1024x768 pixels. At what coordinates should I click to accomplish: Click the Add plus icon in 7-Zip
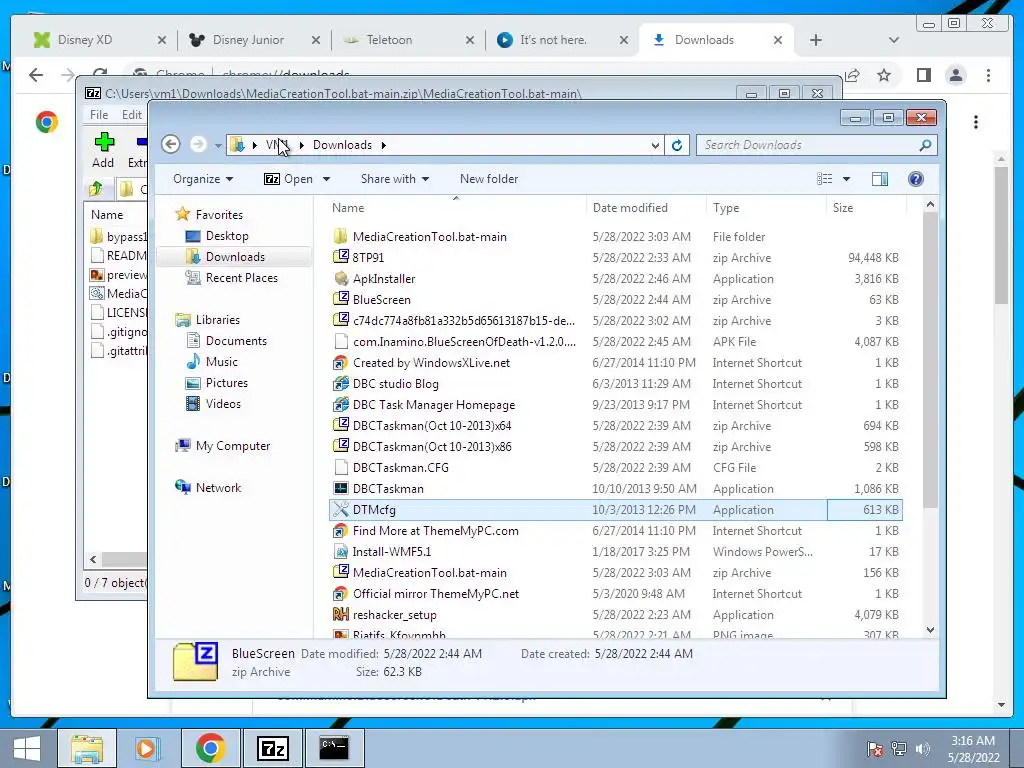click(x=104, y=142)
